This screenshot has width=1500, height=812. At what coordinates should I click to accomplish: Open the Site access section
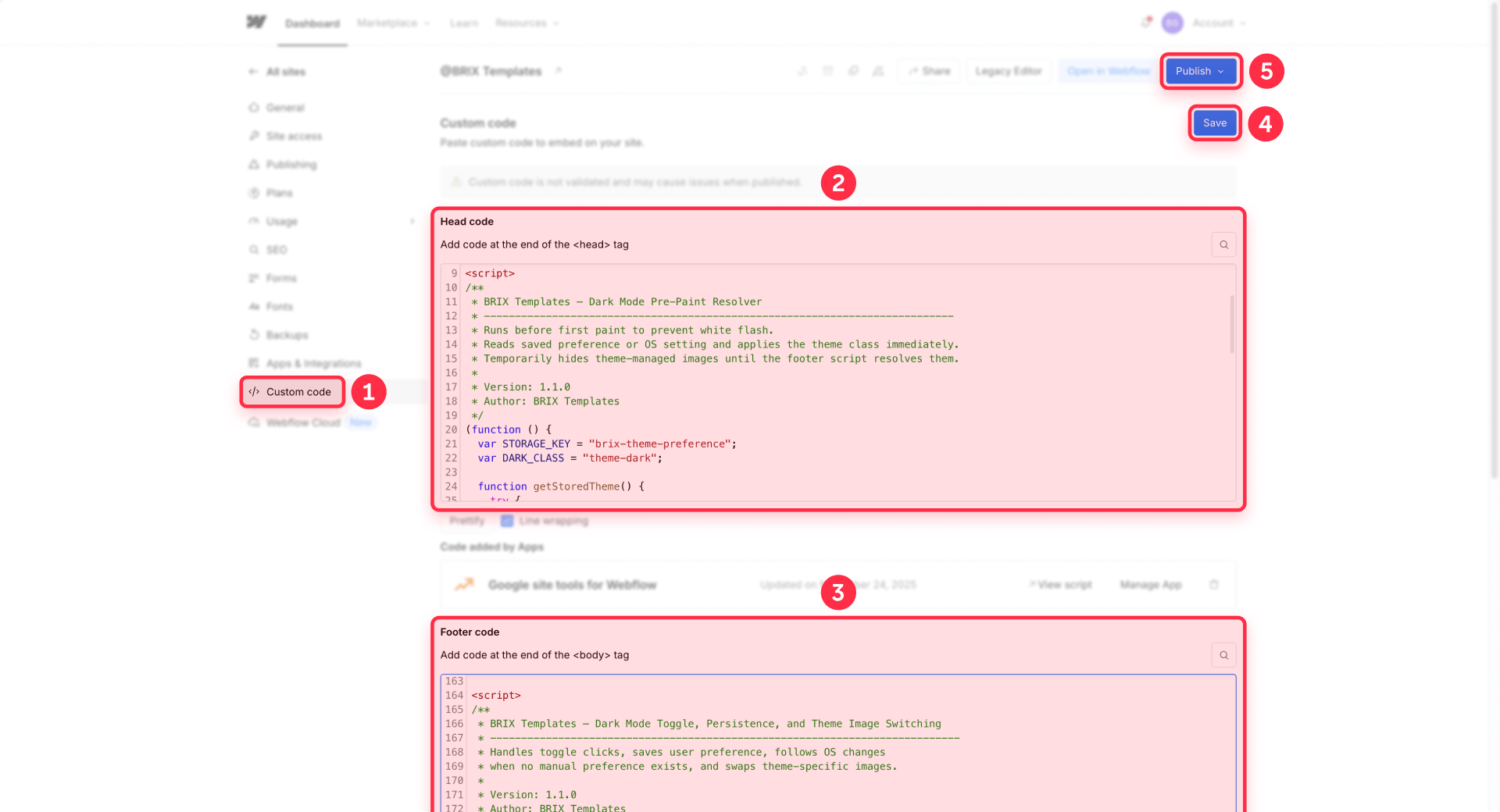(294, 136)
